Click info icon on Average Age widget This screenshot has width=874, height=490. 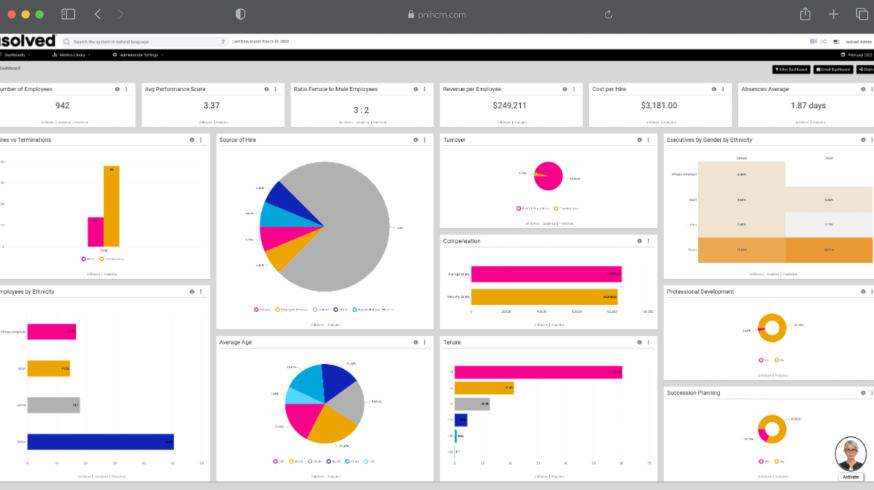point(415,342)
